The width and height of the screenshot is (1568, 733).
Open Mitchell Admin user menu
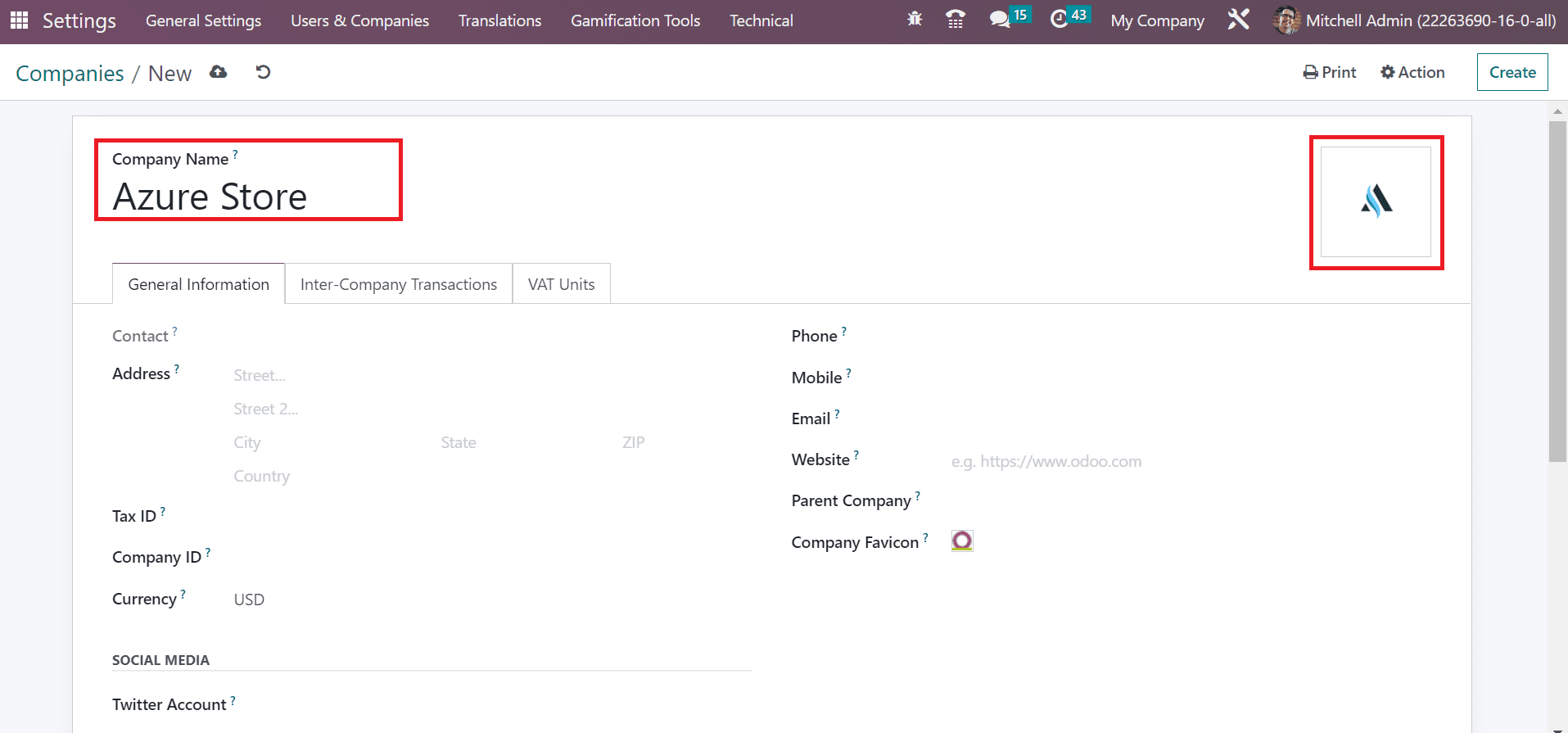click(1415, 20)
